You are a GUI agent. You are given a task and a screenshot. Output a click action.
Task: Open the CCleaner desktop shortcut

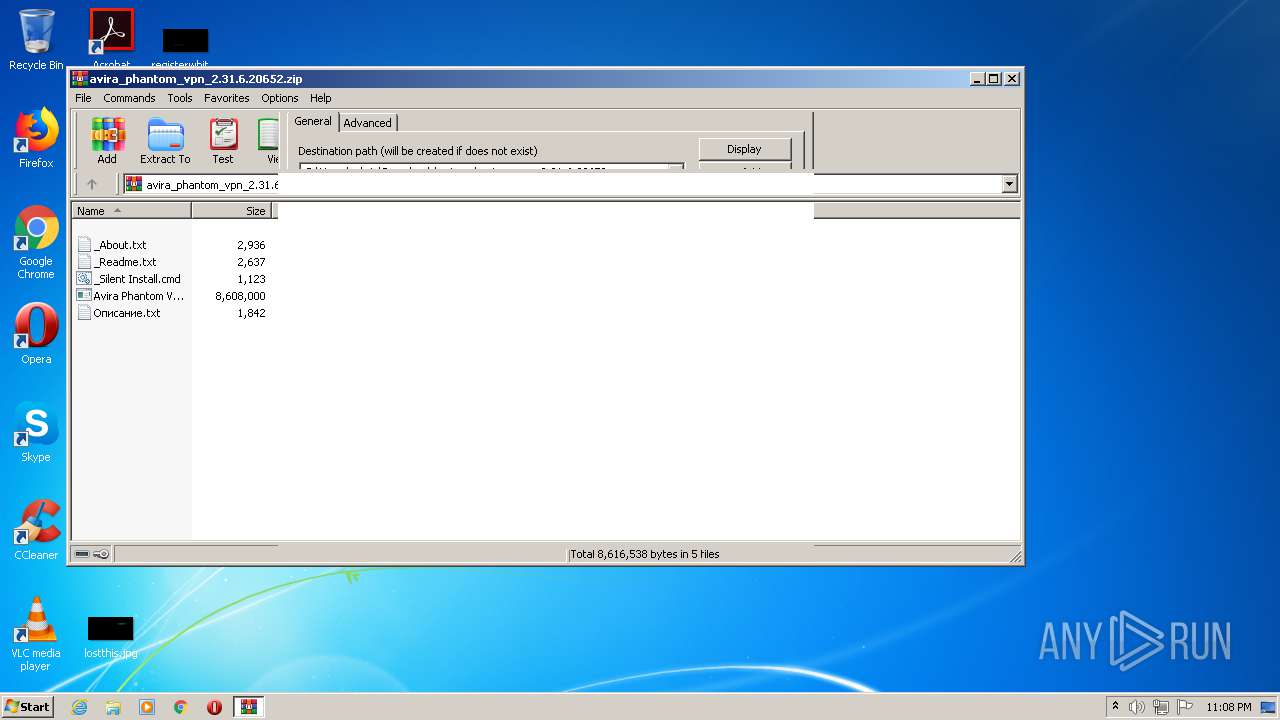coord(36,530)
